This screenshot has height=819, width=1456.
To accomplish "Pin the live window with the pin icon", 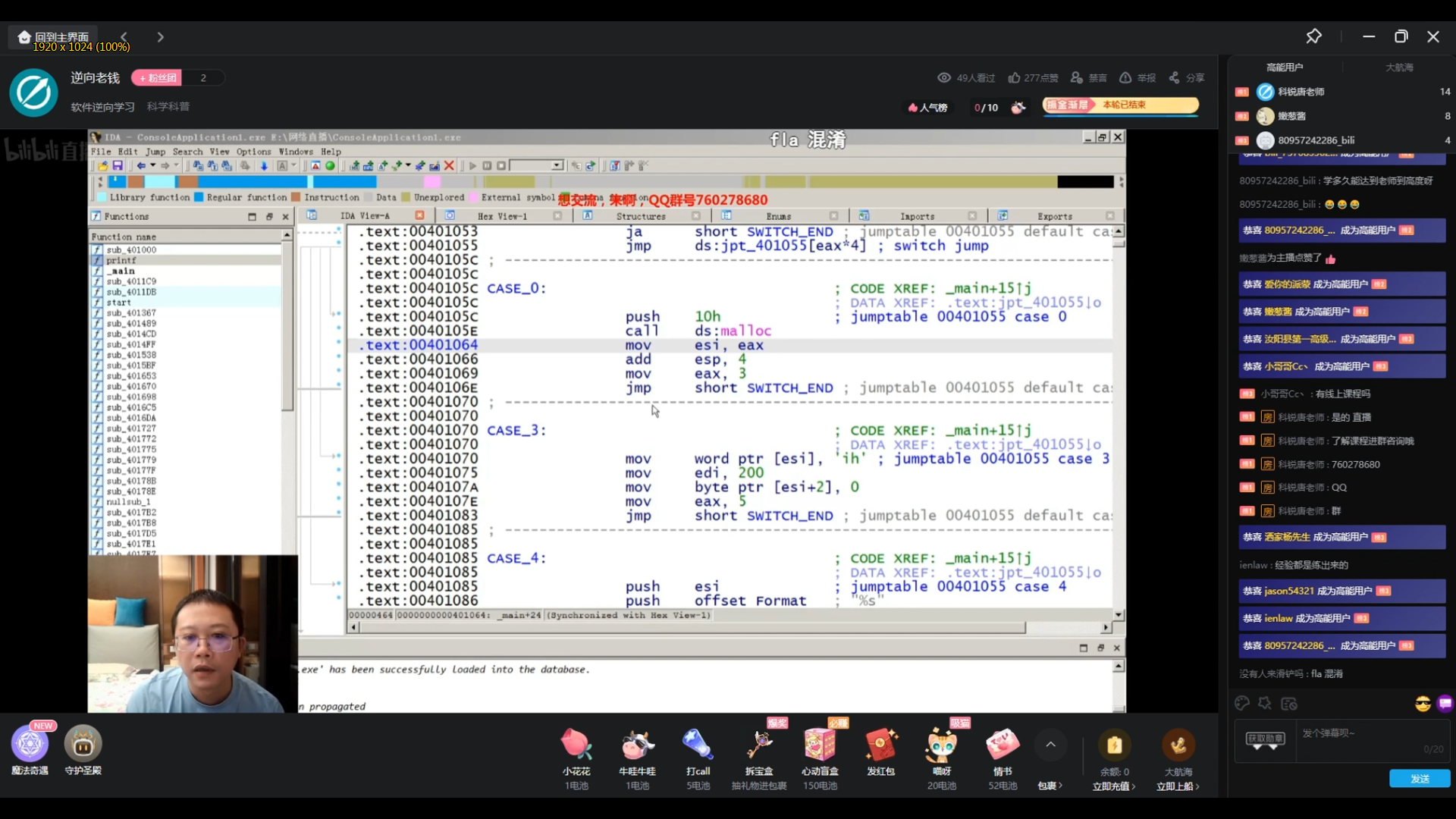I will (1313, 36).
